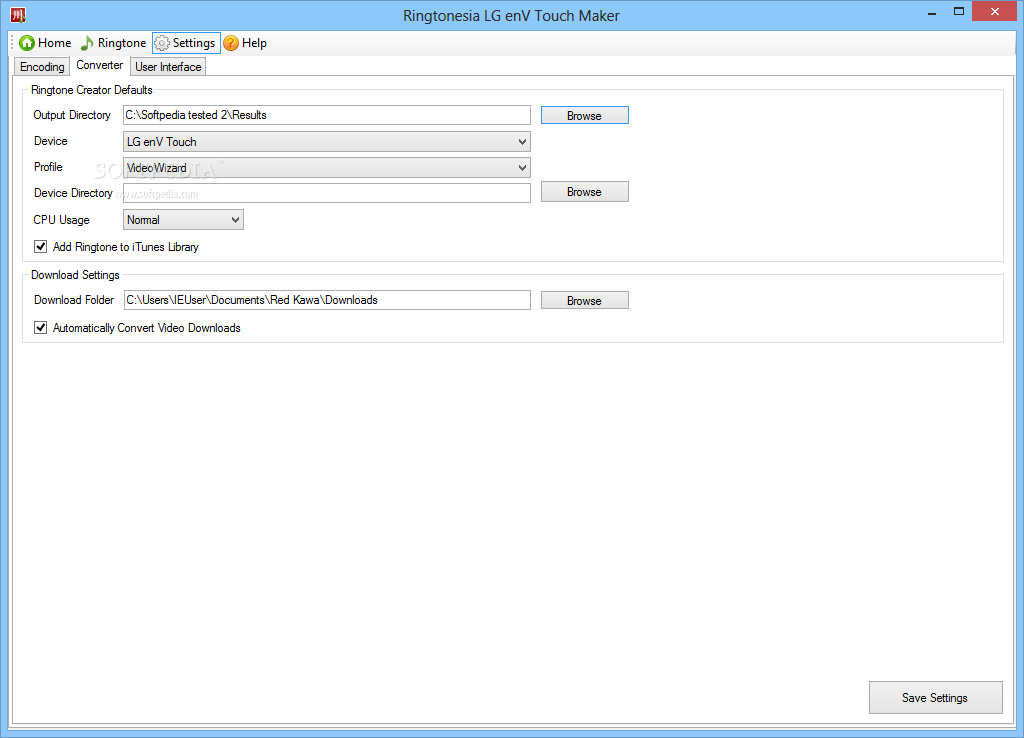This screenshot has width=1024, height=738.
Task: Click the Save Settings button
Action: (x=935, y=698)
